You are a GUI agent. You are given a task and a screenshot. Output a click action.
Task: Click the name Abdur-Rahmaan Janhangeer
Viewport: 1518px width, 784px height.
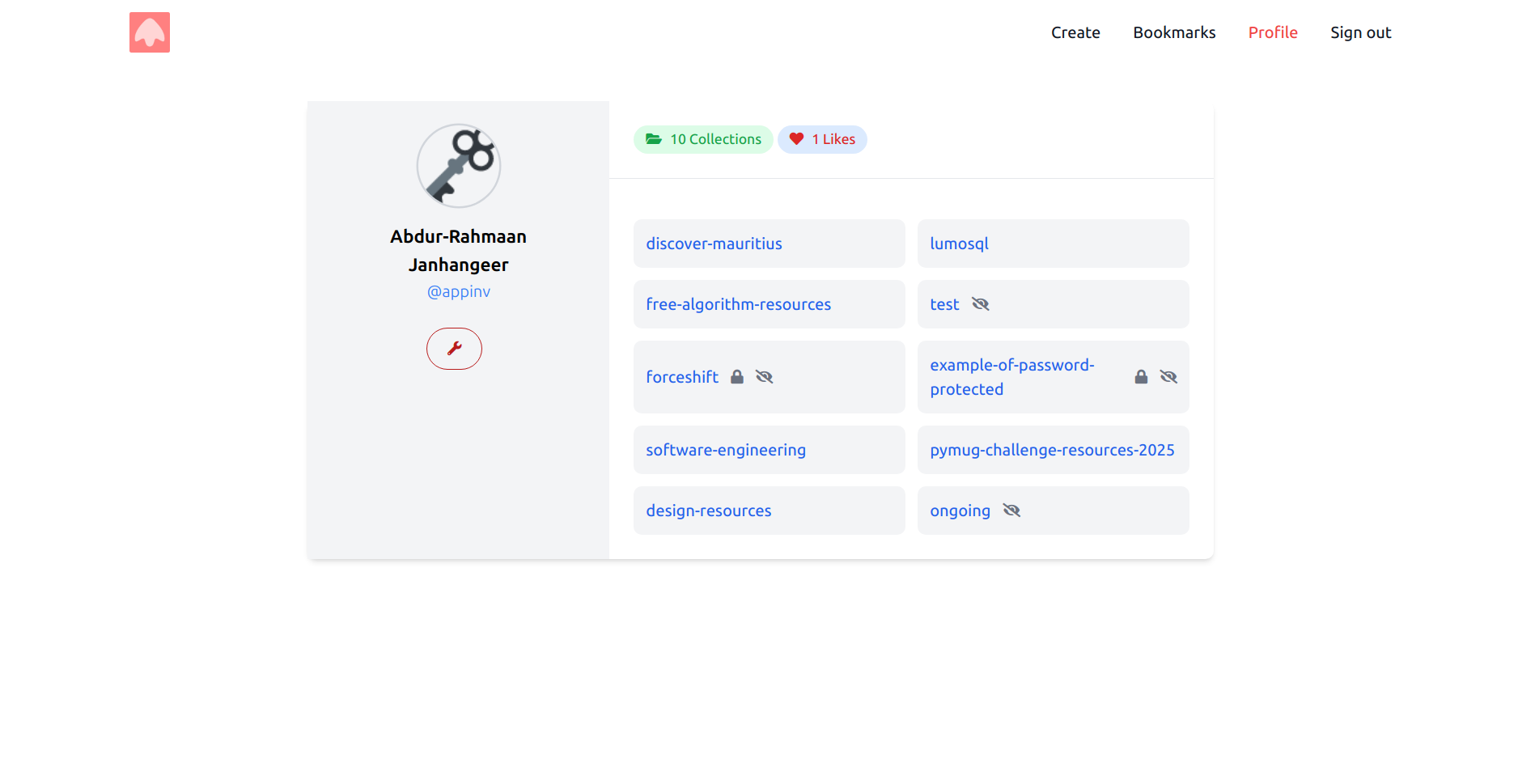pyautogui.click(x=459, y=251)
